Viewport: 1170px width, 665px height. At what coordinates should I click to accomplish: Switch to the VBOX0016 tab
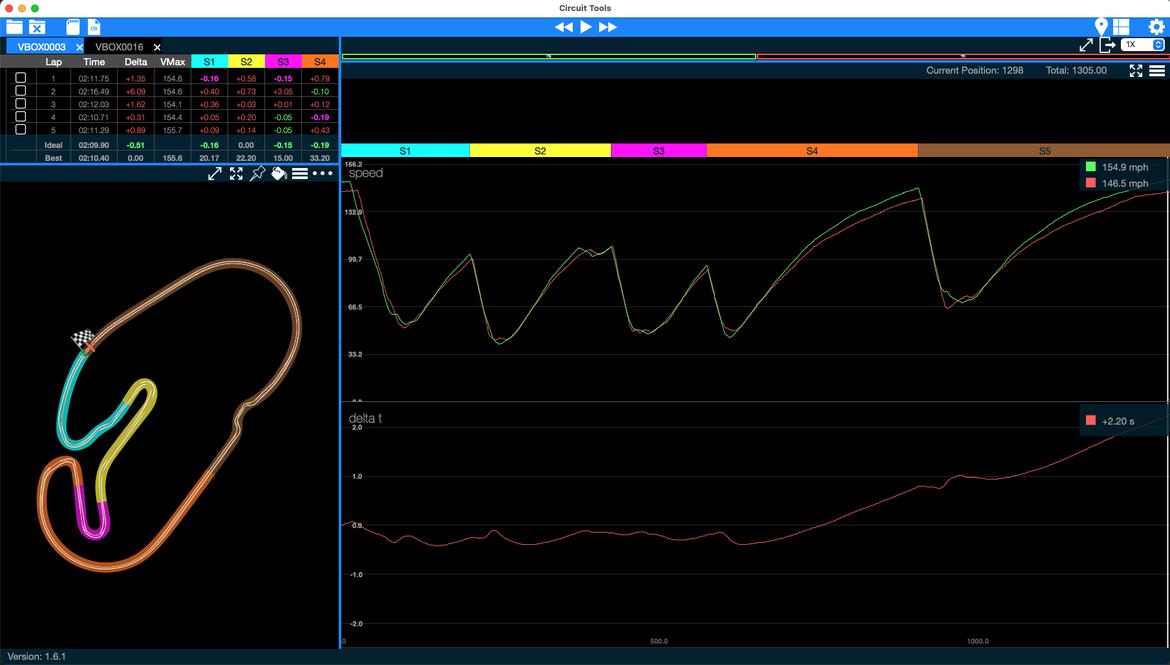tap(119, 47)
